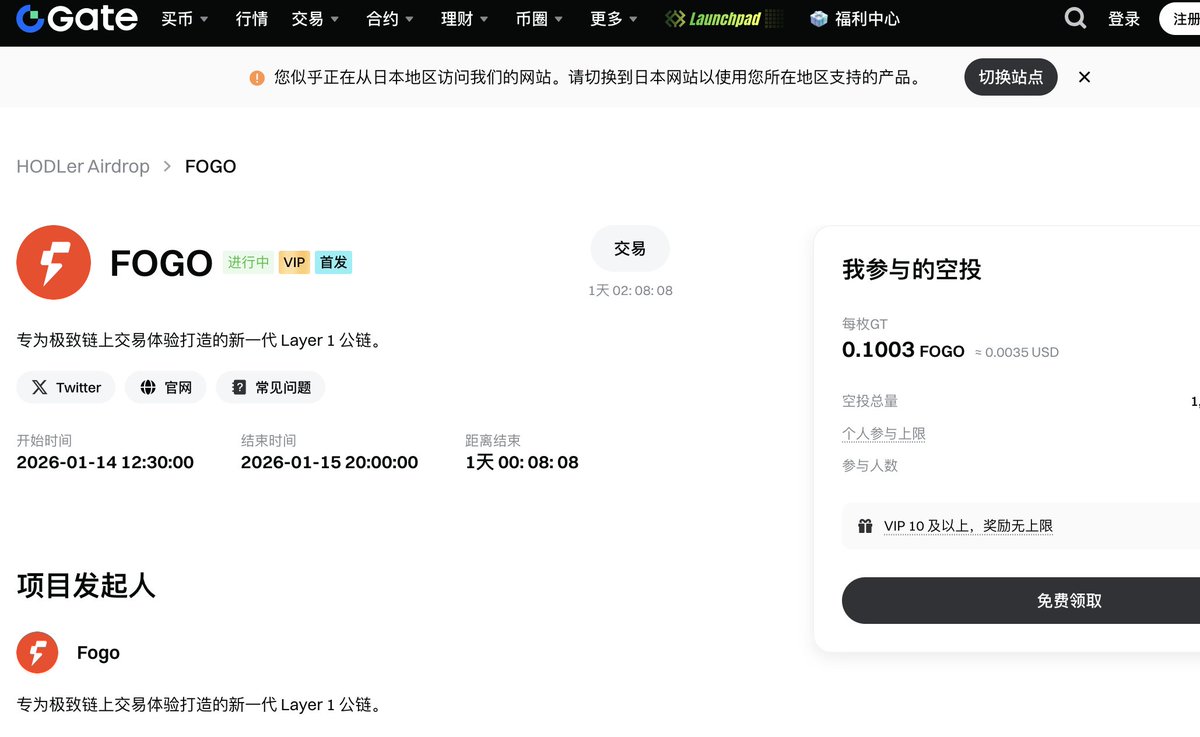1200x737 pixels.
Task: Click start time 2026-01-14 12:30:00
Action: click(x=105, y=462)
